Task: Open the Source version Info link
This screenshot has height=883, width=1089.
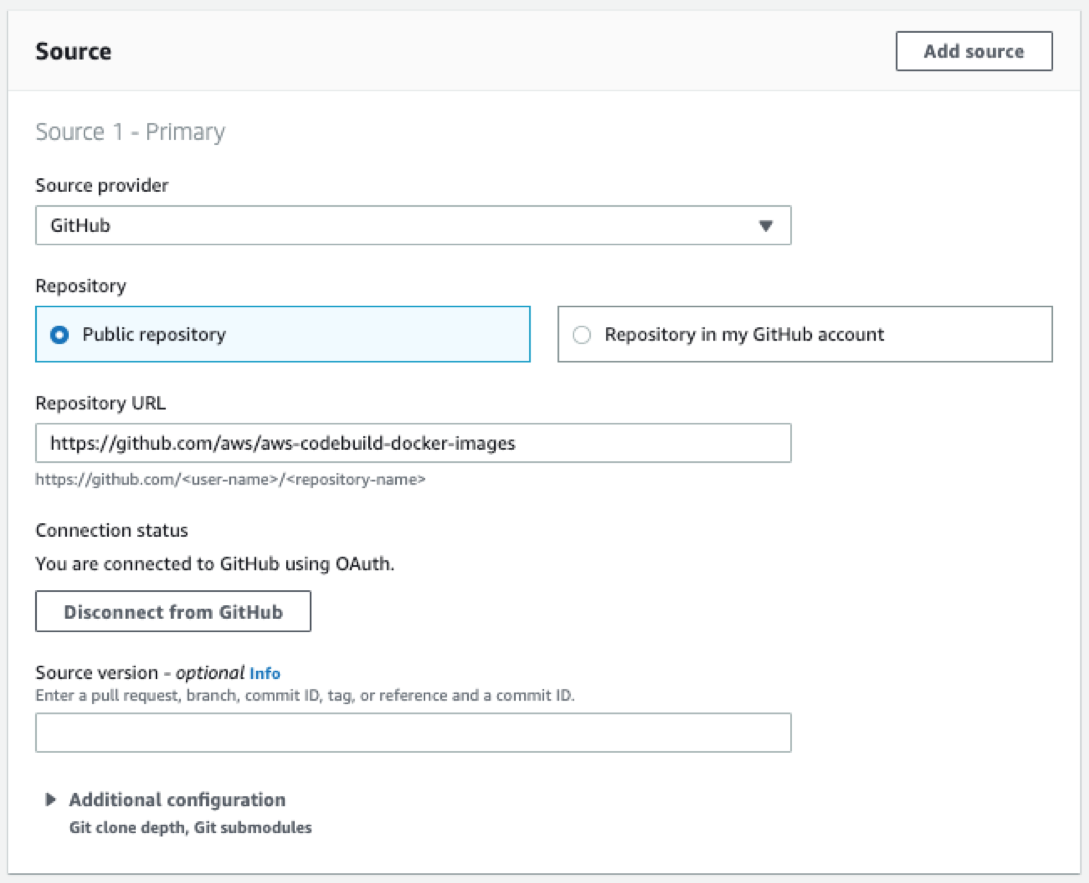Action: (x=265, y=673)
